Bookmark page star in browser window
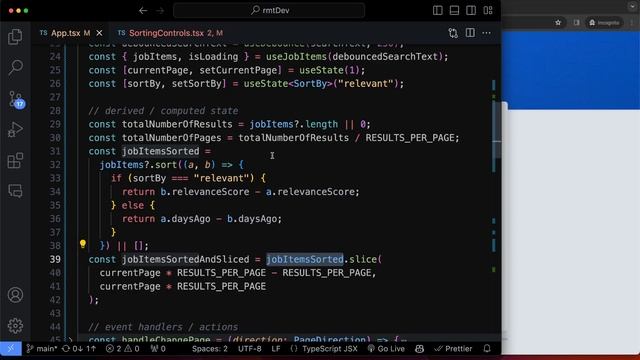 (558, 22)
